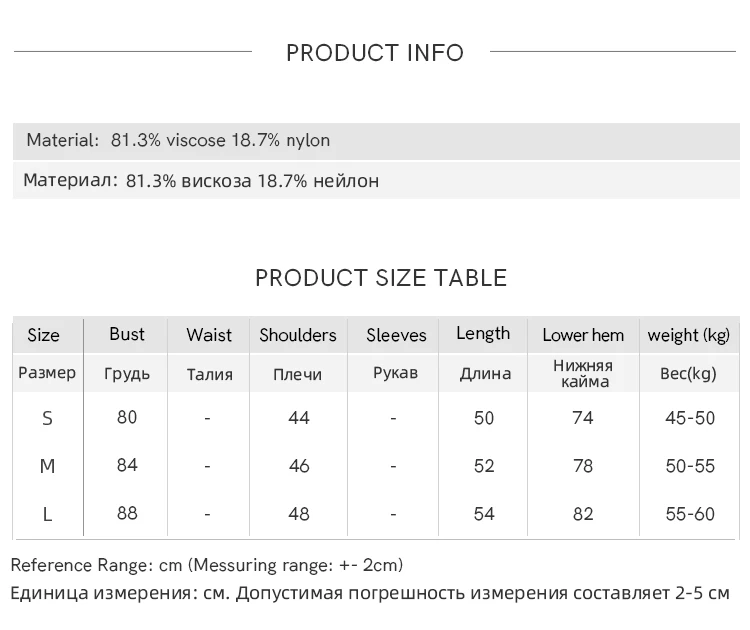
Task: Click the Russian measurement tolerance note
Action: coord(370,593)
